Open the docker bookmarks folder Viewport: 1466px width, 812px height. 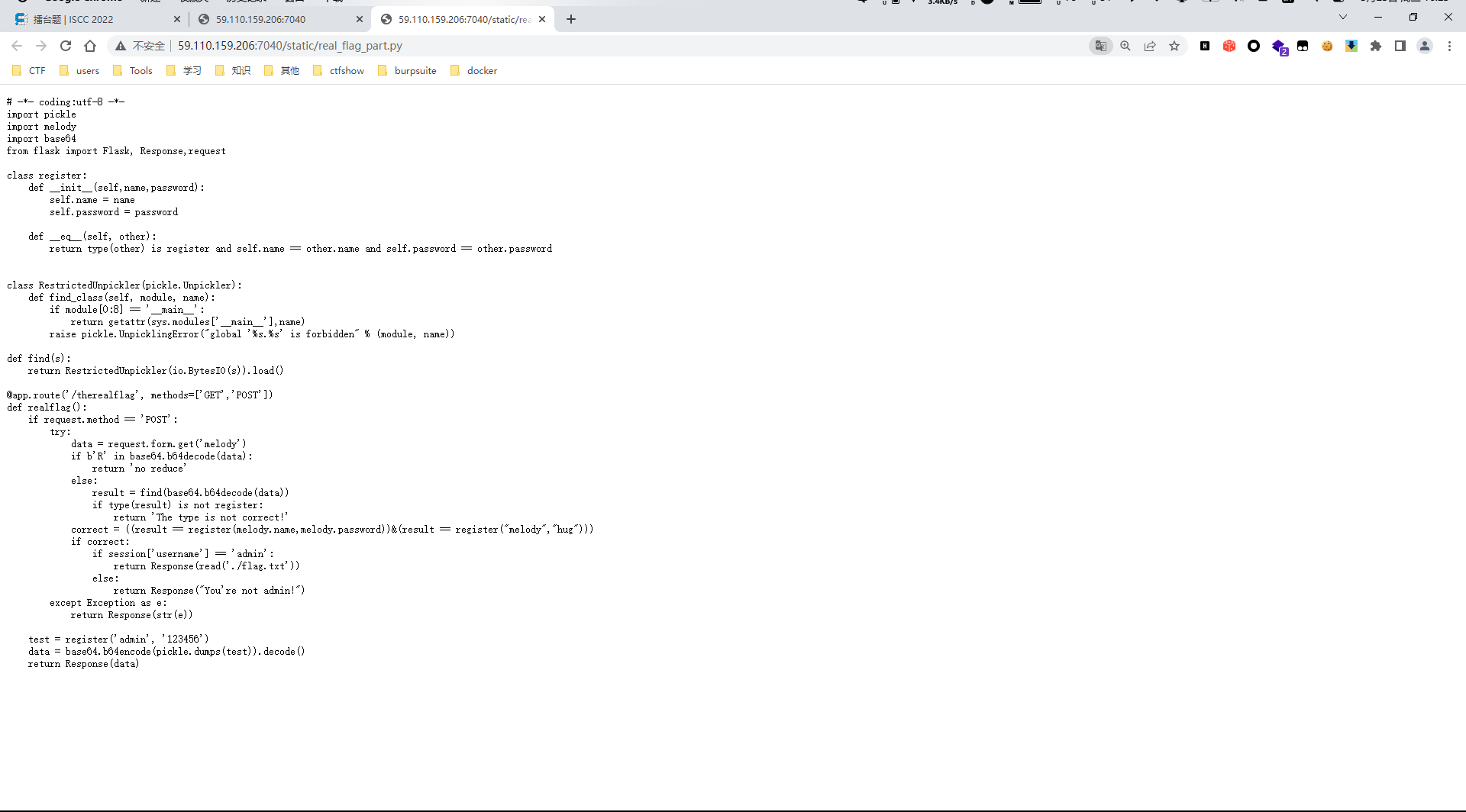pos(474,70)
